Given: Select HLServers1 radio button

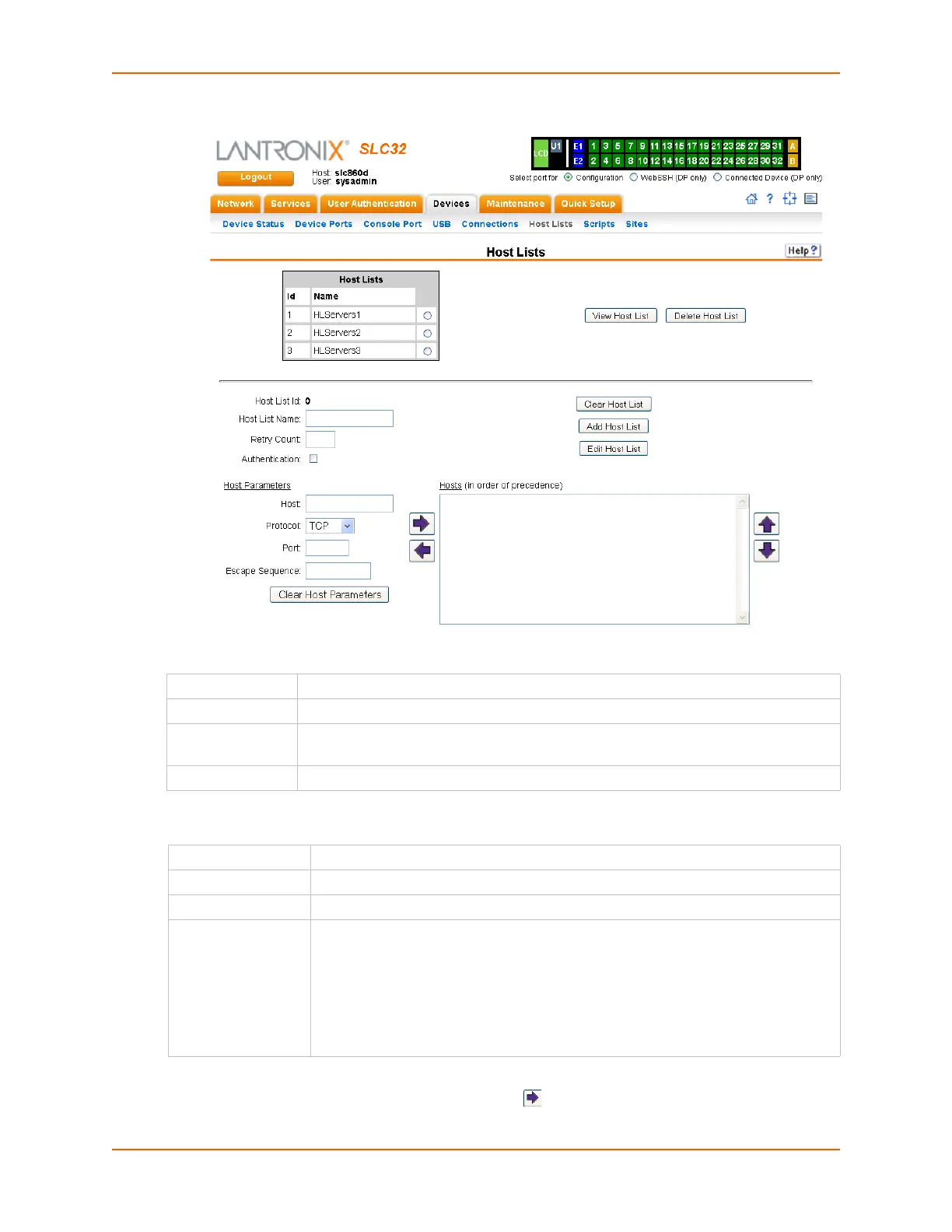Looking at the screenshot, I should (x=427, y=316).
